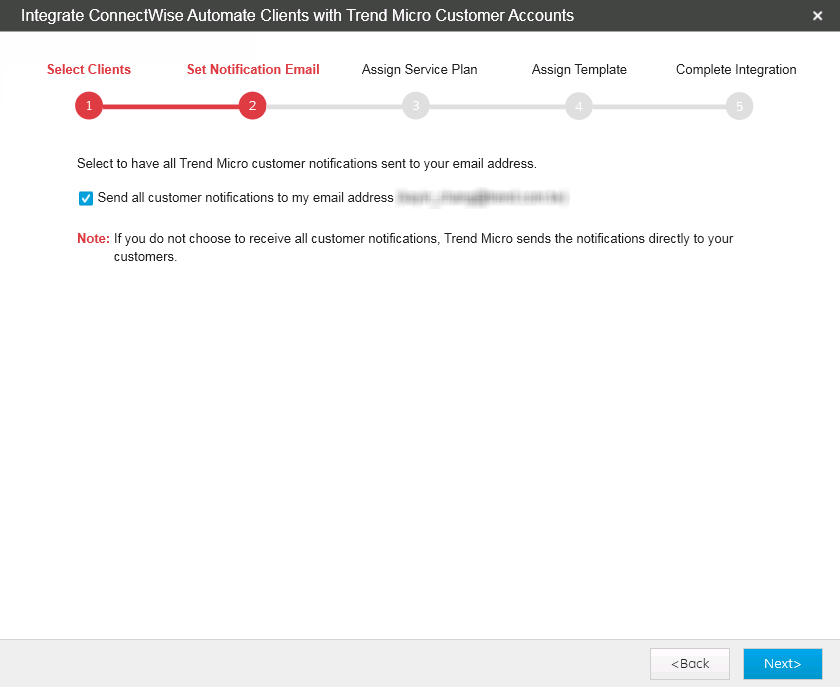
Task: Open the Select Clients step label
Action: coord(89,70)
